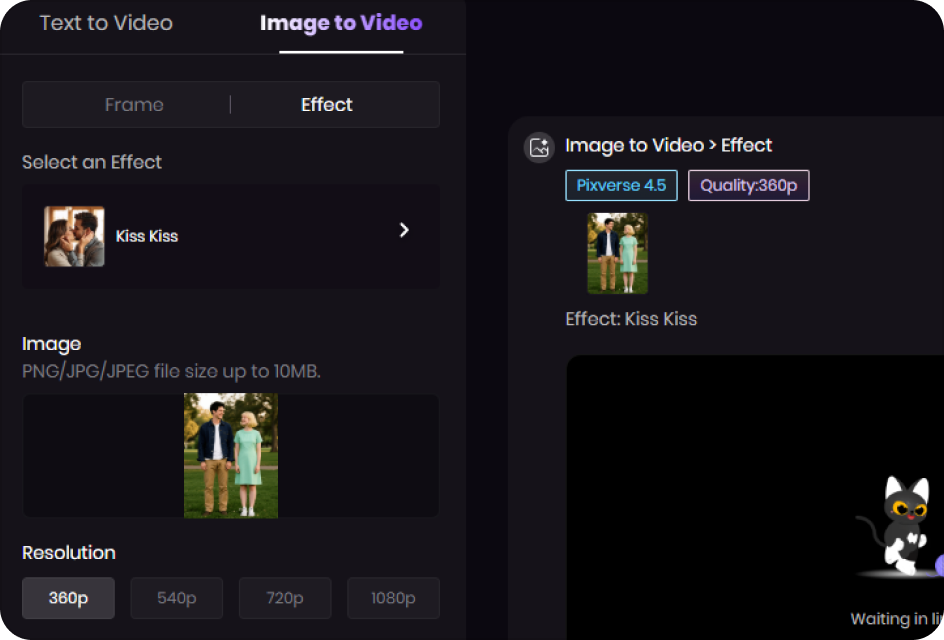Choose 540p resolution
The height and width of the screenshot is (640, 944).
click(x=176, y=598)
